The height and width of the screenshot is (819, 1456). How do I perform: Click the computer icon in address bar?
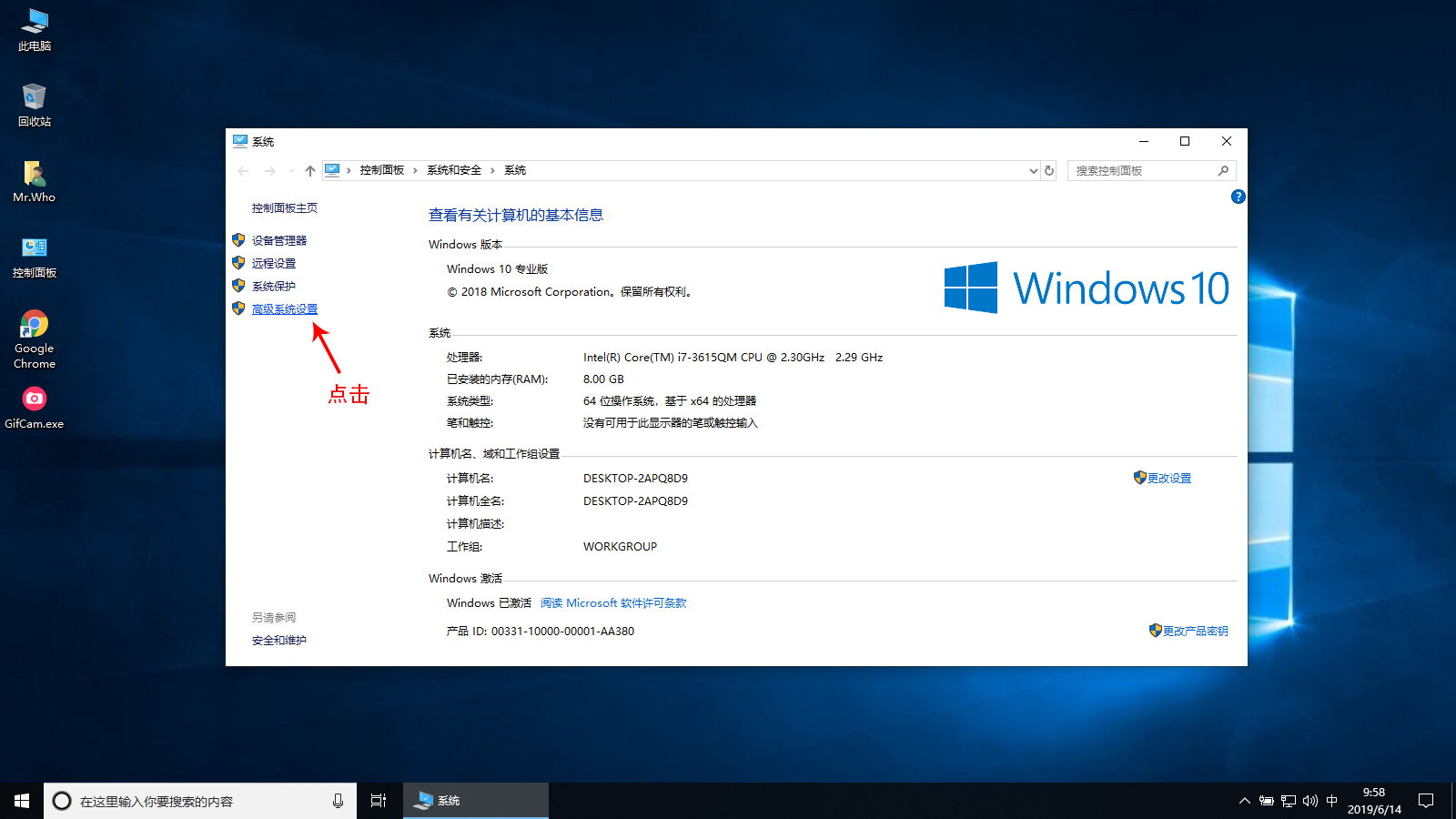pyautogui.click(x=332, y=170)
